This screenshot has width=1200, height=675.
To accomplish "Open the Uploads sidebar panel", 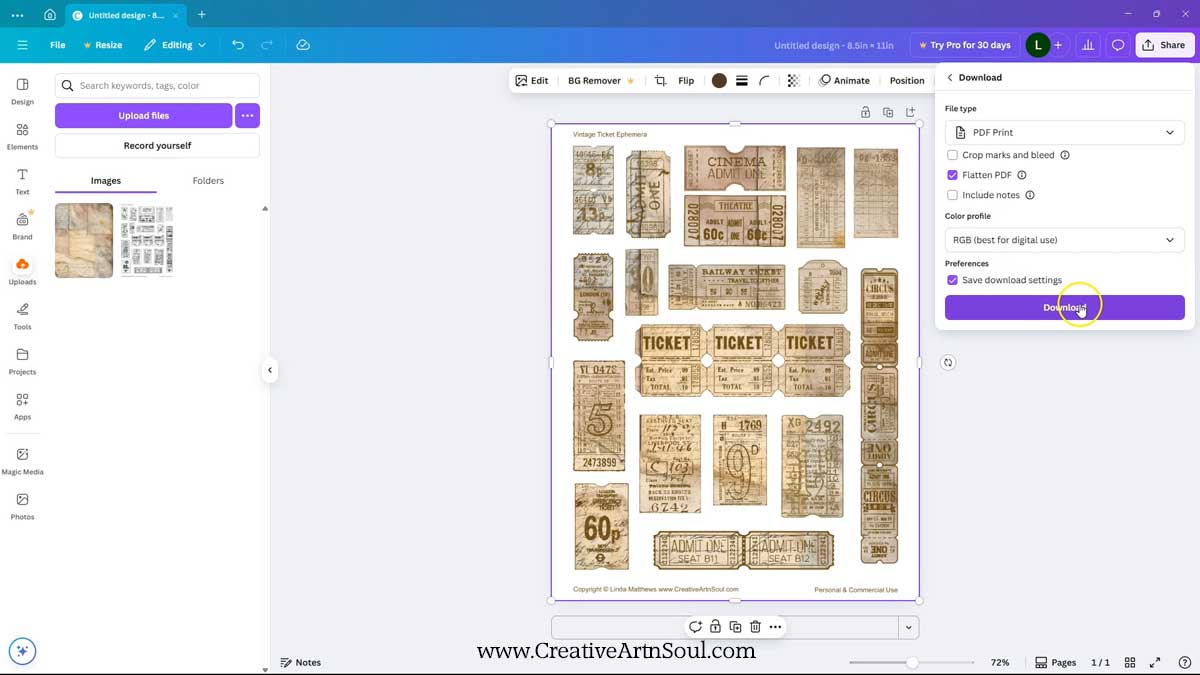I will coord(22,271).
